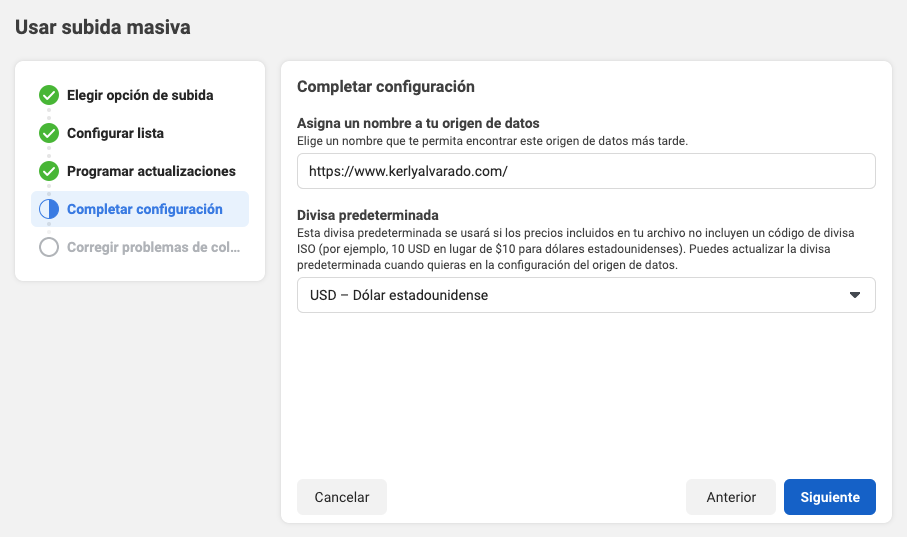Click the Cancelar button
This screenshot has width=907, height=537.
pyautogui.click(x=342, y=497)
